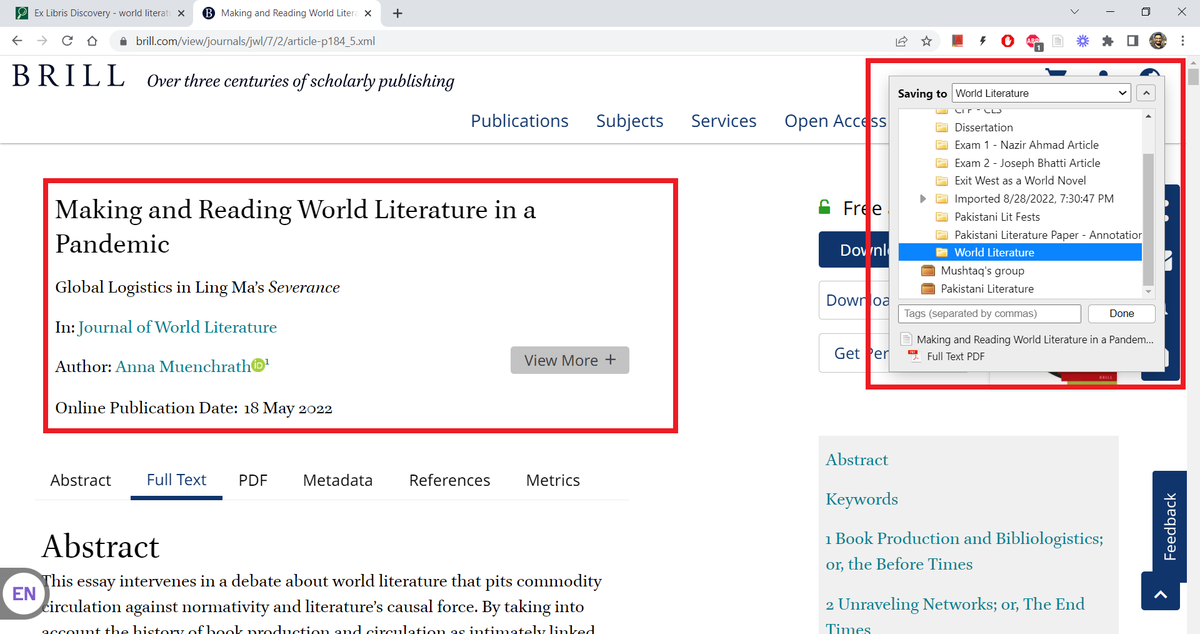This screenshot has width=1200, height=634.
Task: Click the Tags input field
Action: click(x=990, y=314)
